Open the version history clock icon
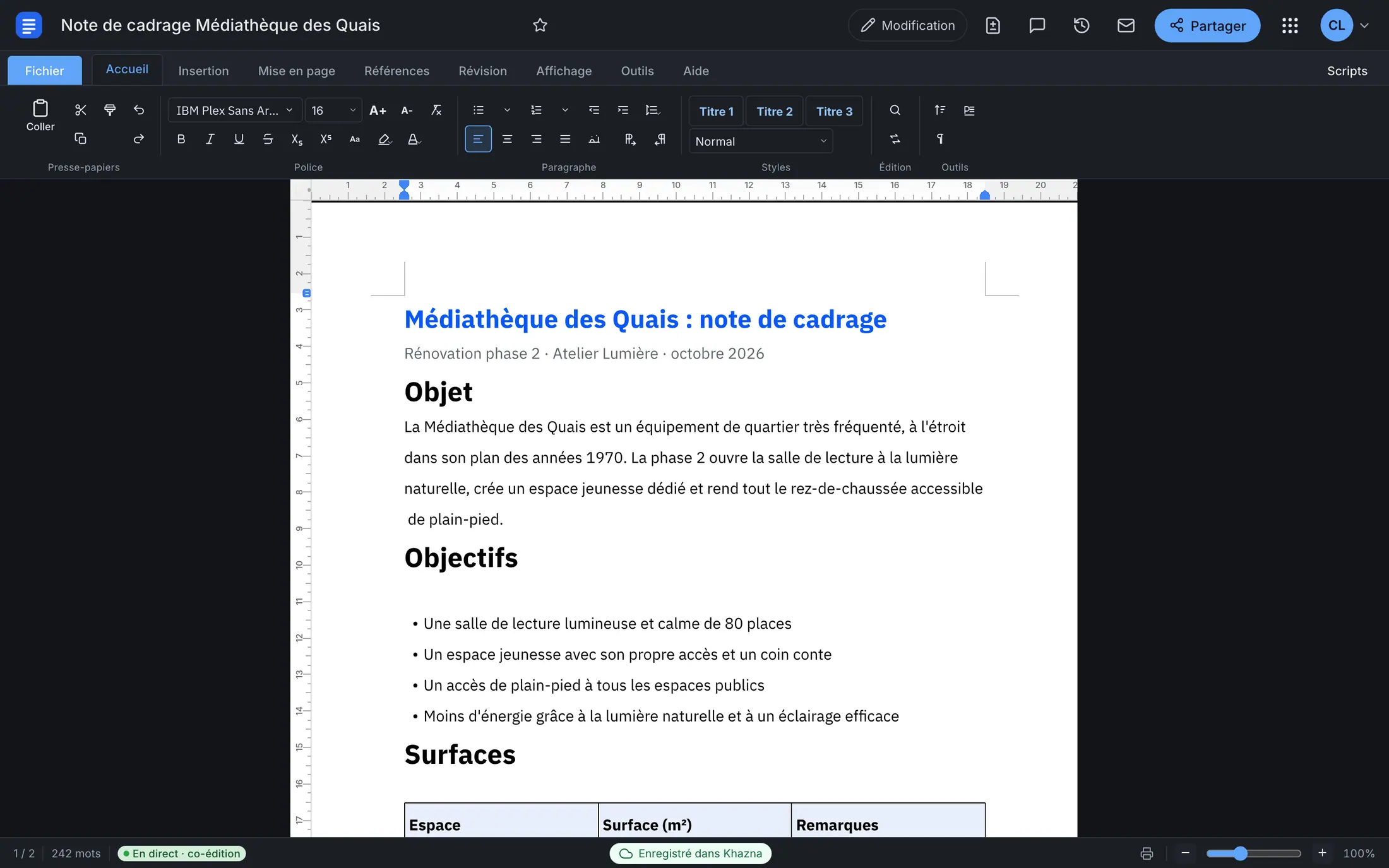1389x868 pixels. pos(1082,25)
